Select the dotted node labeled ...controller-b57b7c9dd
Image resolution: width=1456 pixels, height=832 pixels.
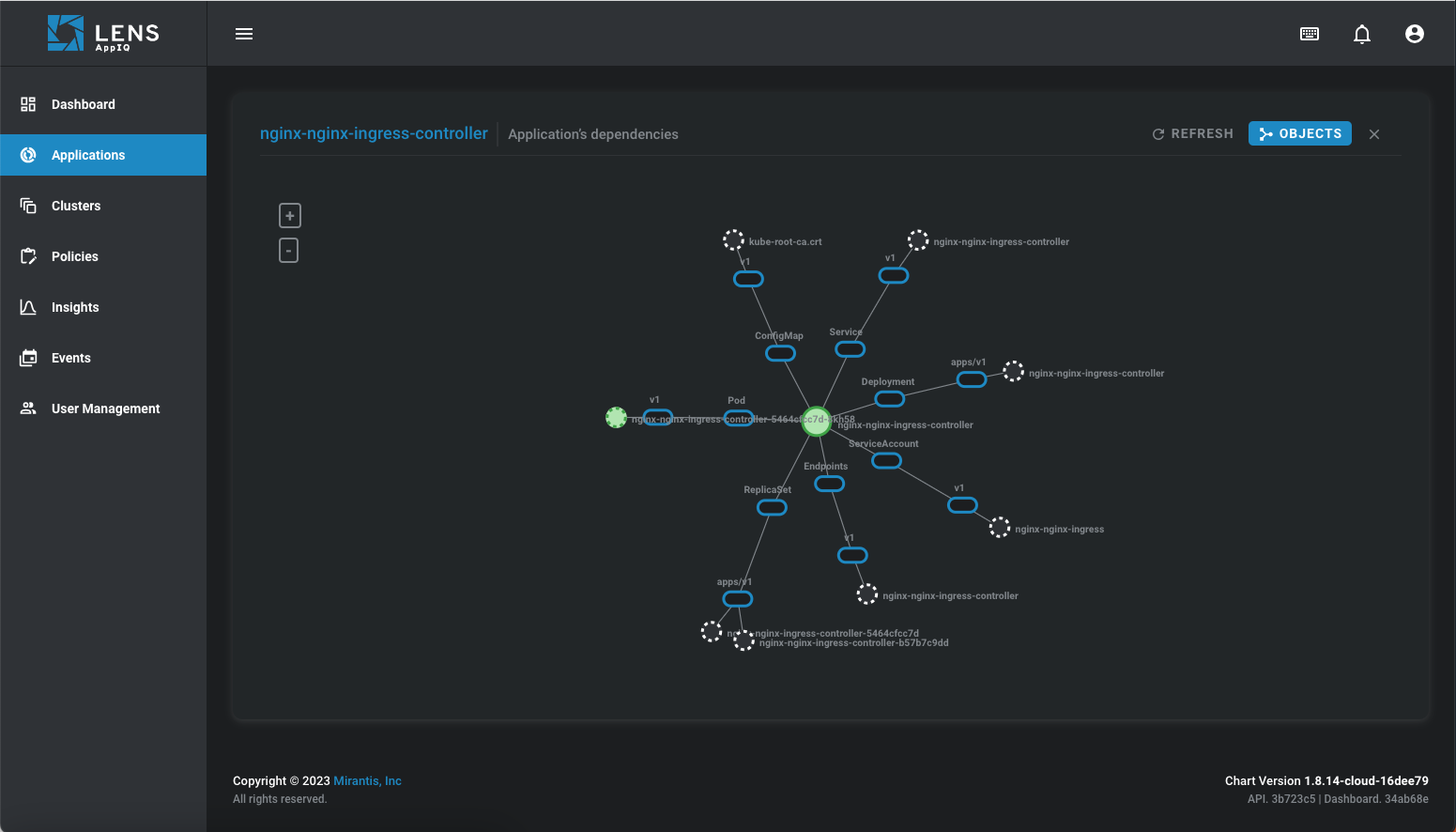[743, 640]
